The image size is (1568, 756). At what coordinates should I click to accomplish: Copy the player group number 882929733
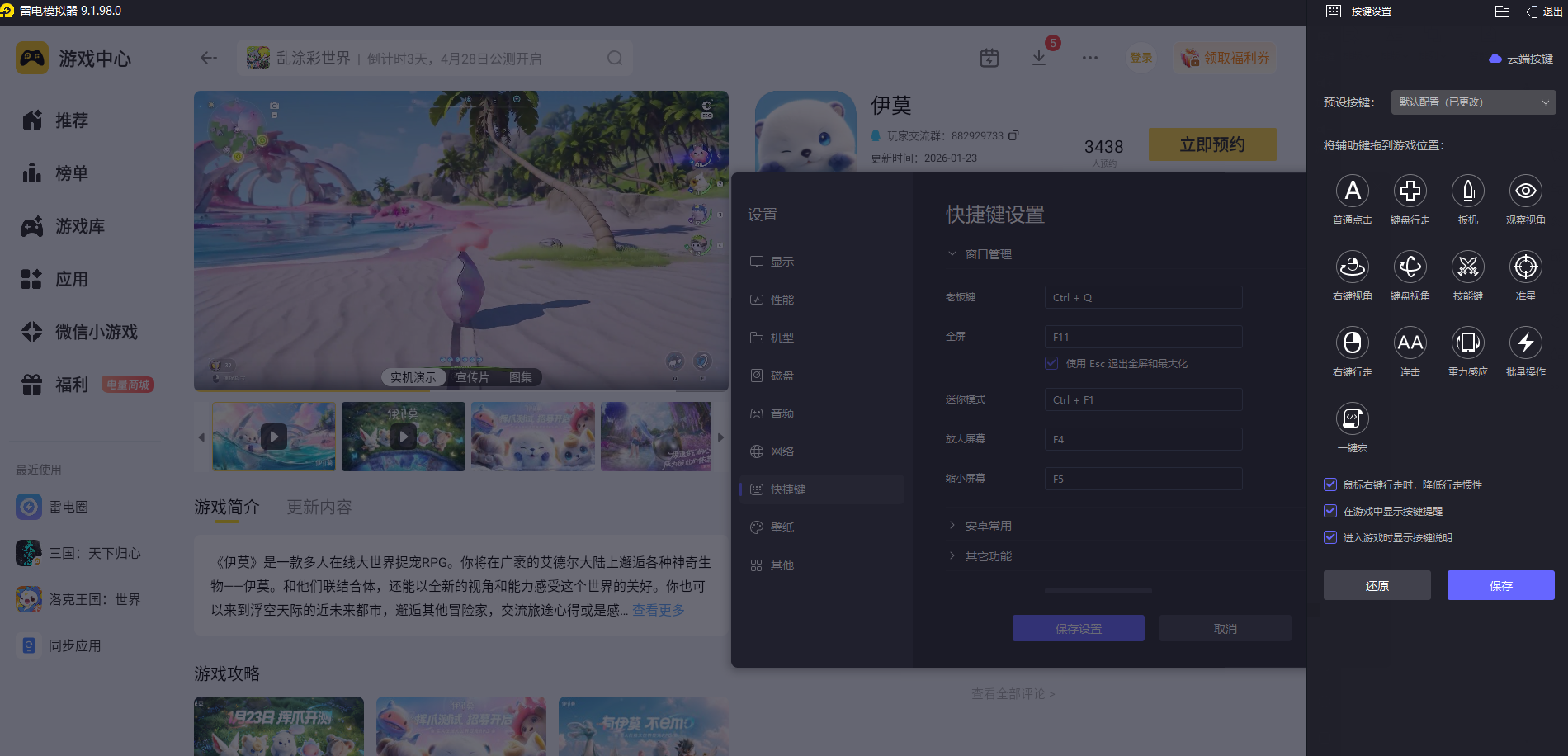[1013, 135]
